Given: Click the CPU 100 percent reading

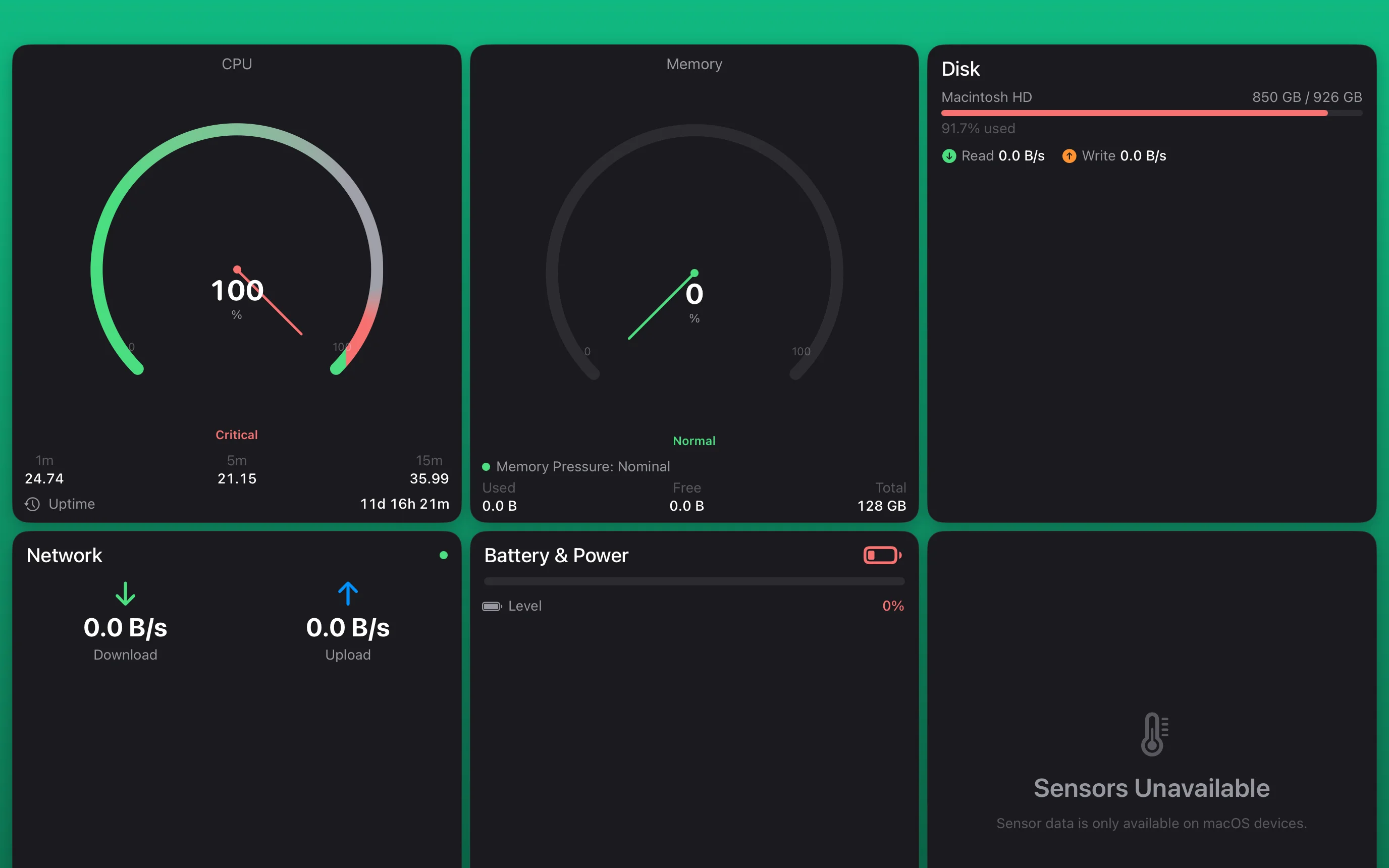Looking at the screenshot, I should (x=237, y=291).
